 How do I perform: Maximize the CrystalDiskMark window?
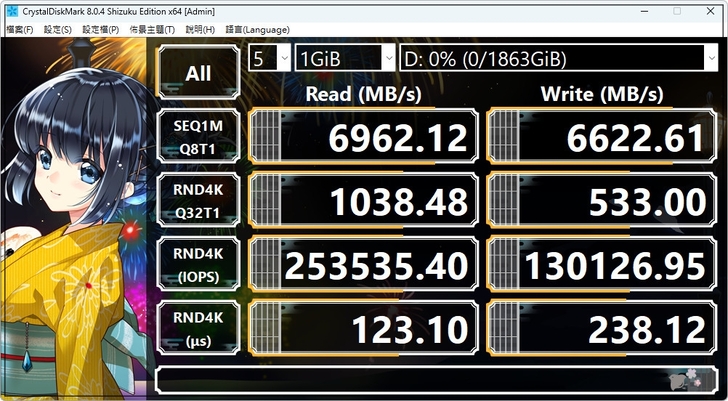point(677,11)
